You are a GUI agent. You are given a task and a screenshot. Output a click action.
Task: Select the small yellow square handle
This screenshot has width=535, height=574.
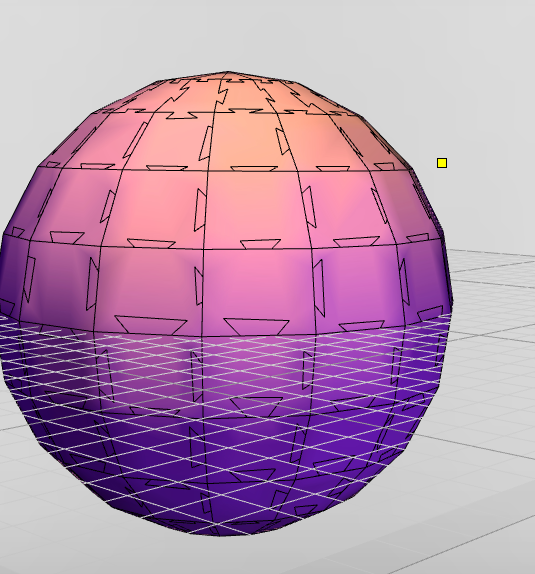442,163
